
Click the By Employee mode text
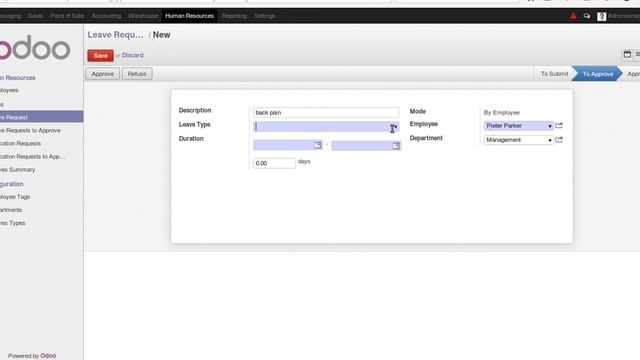coord(502,112)
